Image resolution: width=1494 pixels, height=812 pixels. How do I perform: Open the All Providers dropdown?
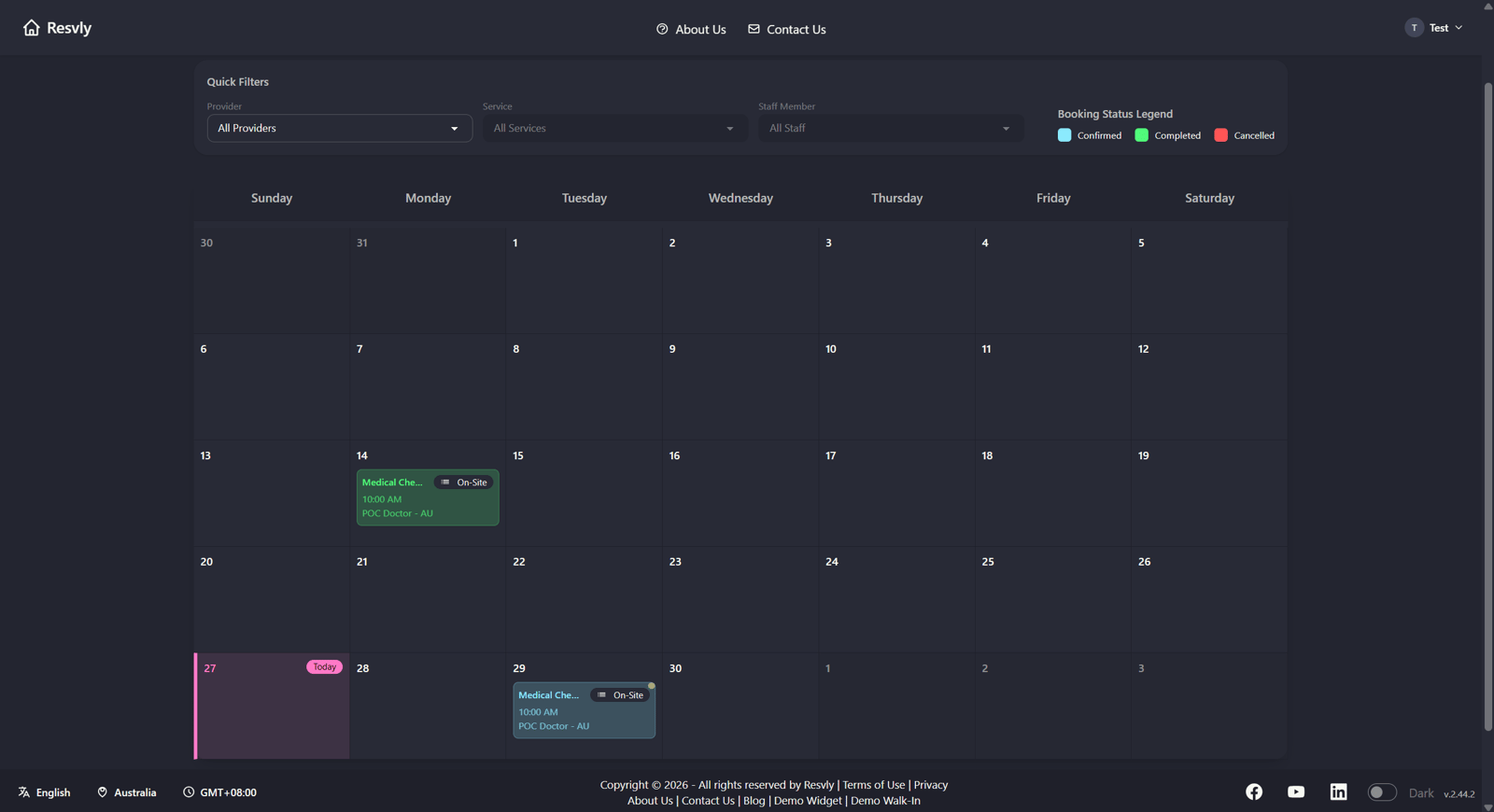point(340,128)
